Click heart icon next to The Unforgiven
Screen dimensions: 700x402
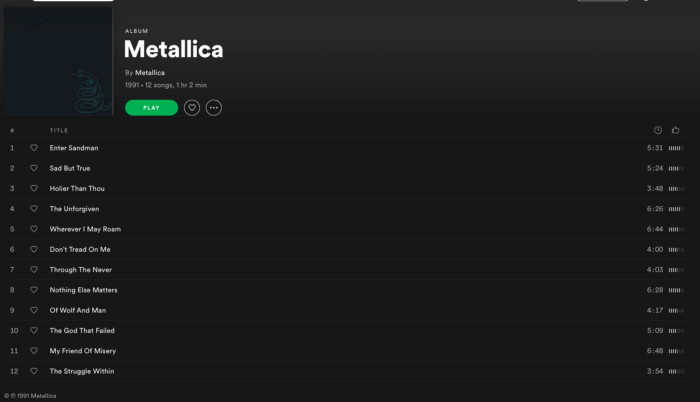pos(34,209)
